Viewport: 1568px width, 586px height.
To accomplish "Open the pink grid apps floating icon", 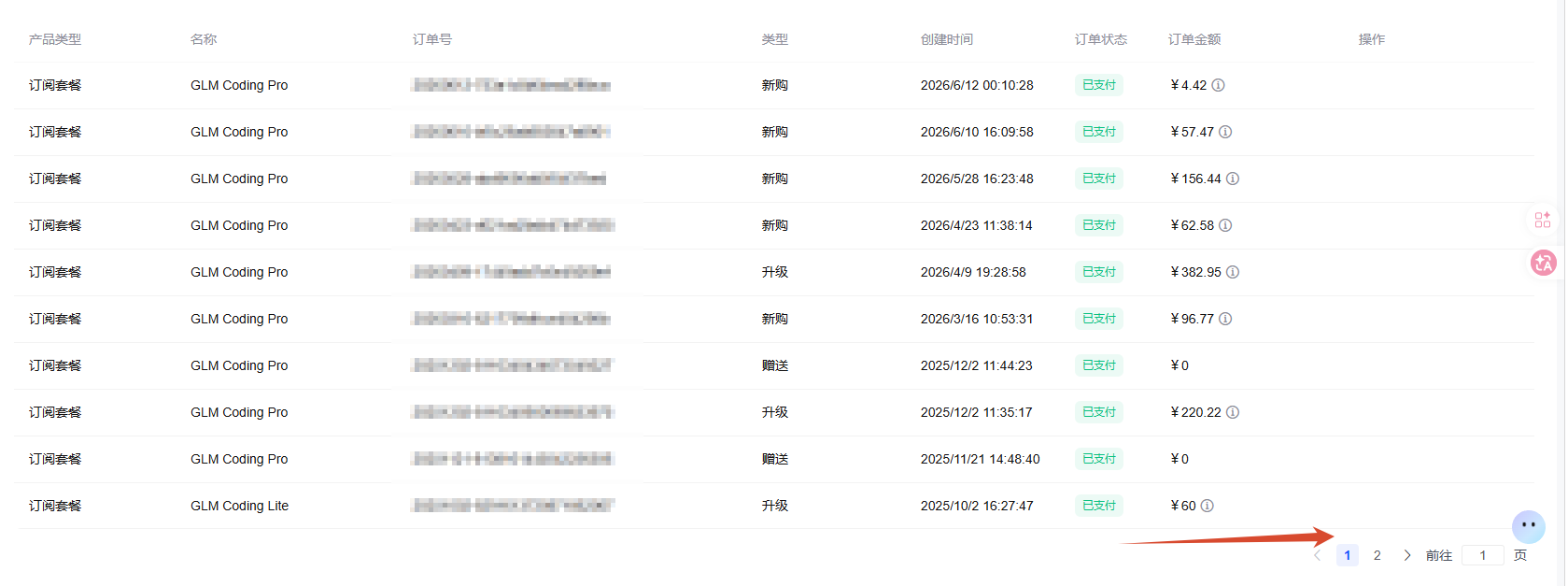I will (x=1543, y=221).
